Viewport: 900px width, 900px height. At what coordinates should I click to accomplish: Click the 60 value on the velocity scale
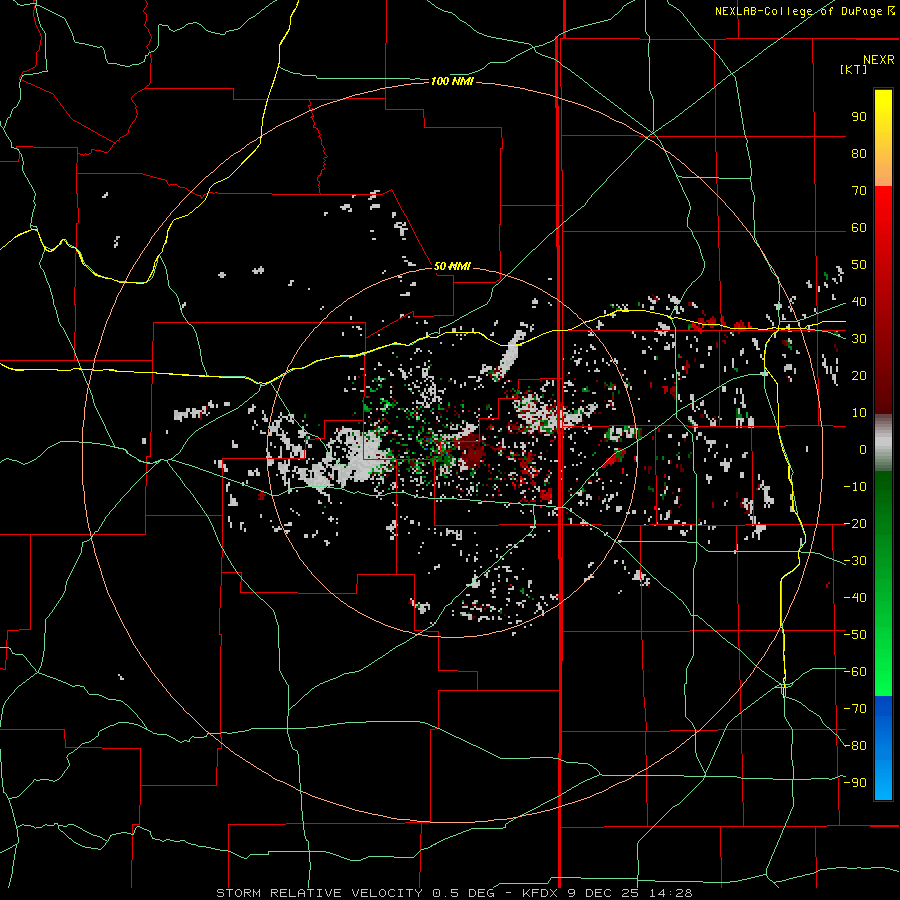coord(859,227)
